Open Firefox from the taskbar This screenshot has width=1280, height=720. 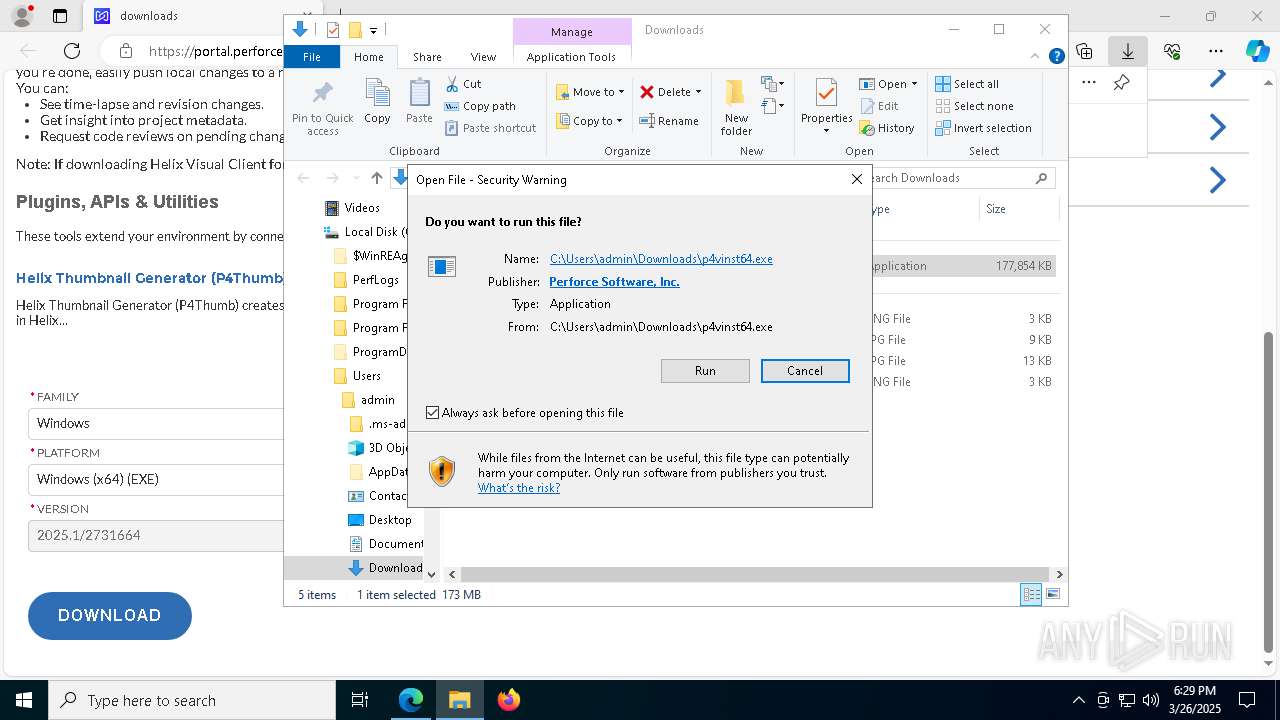coord(509,700)
